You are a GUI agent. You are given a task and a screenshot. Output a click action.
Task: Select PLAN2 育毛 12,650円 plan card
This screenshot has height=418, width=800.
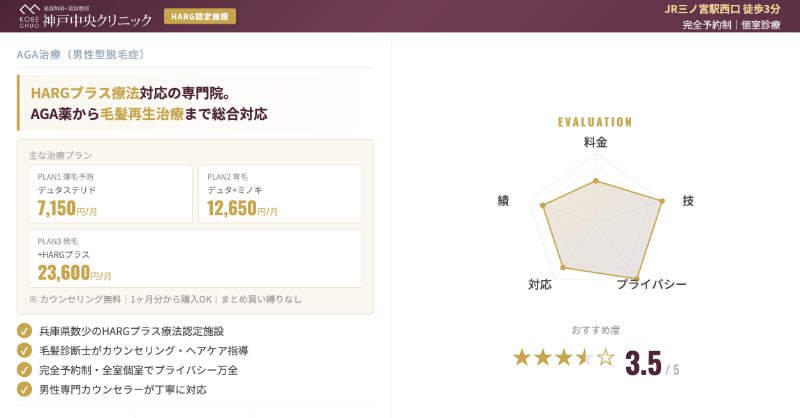280,193
